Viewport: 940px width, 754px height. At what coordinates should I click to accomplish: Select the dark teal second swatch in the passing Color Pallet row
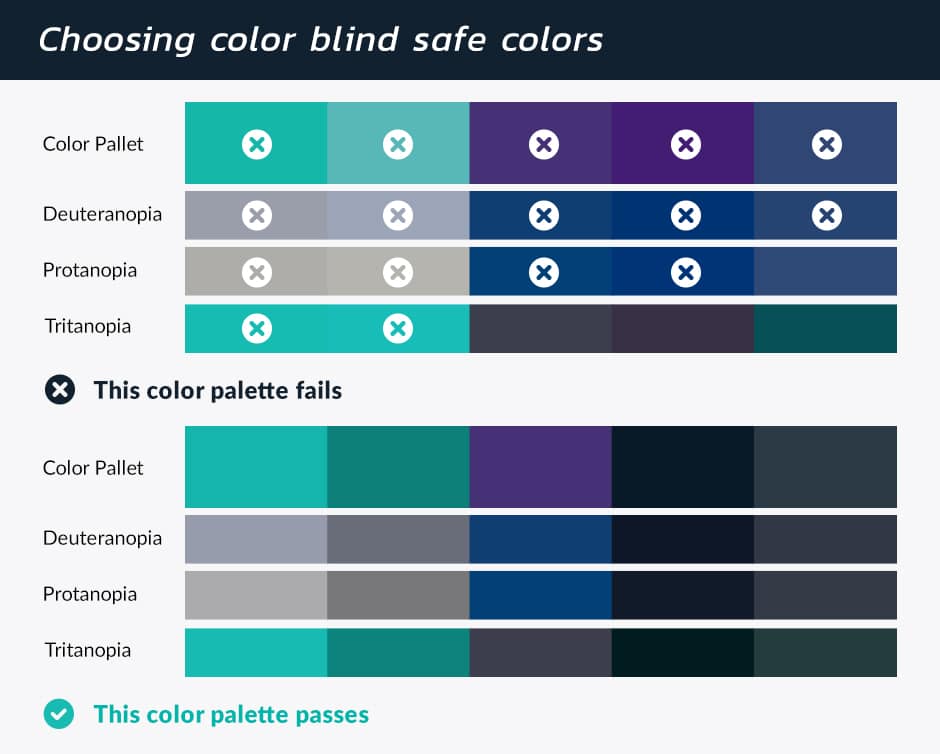[x=398, y=467]
